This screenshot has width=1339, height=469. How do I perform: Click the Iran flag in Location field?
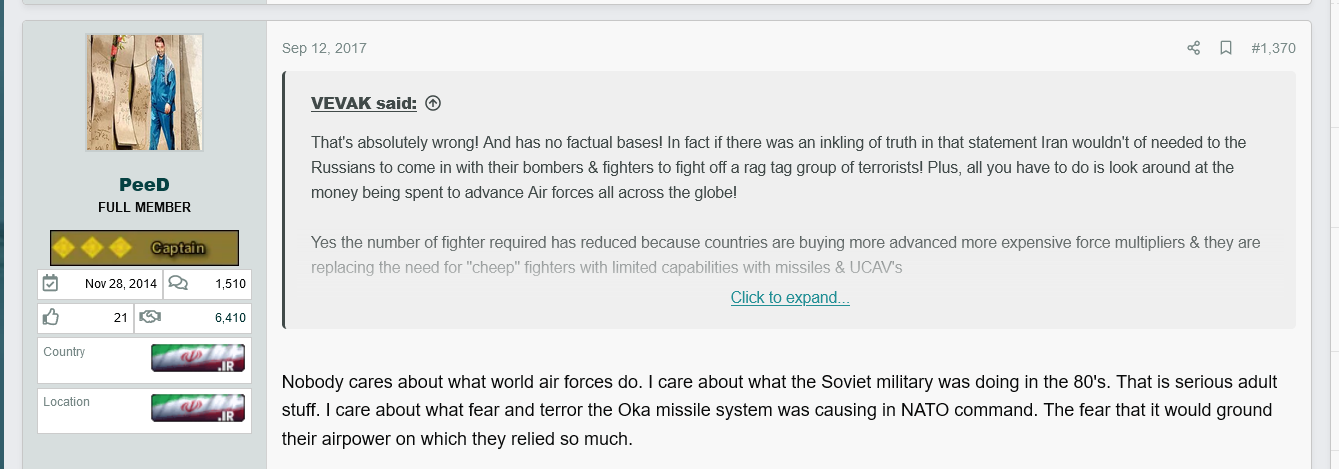click(x=198, y=407)
